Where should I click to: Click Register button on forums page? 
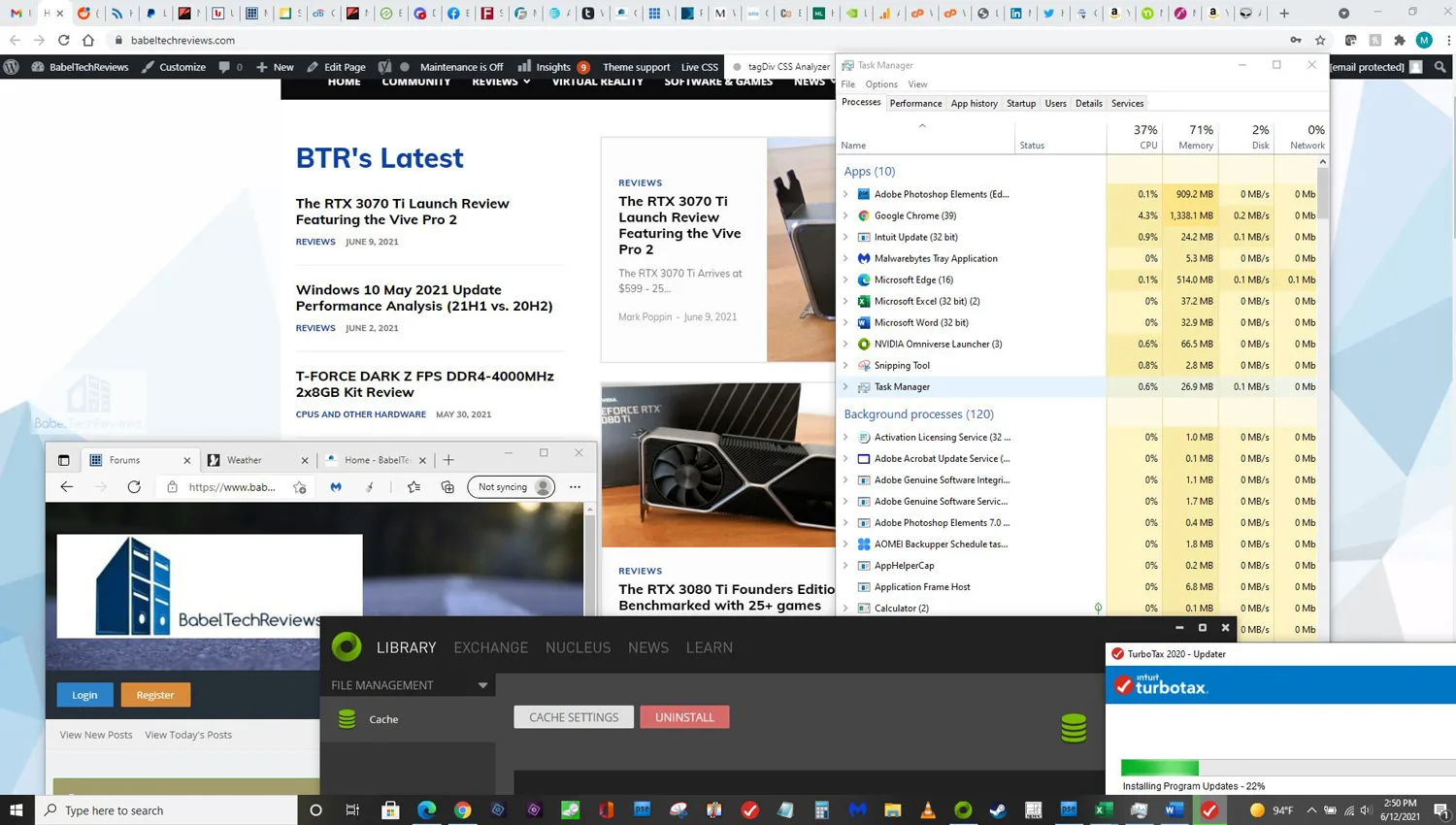point(155,695)
